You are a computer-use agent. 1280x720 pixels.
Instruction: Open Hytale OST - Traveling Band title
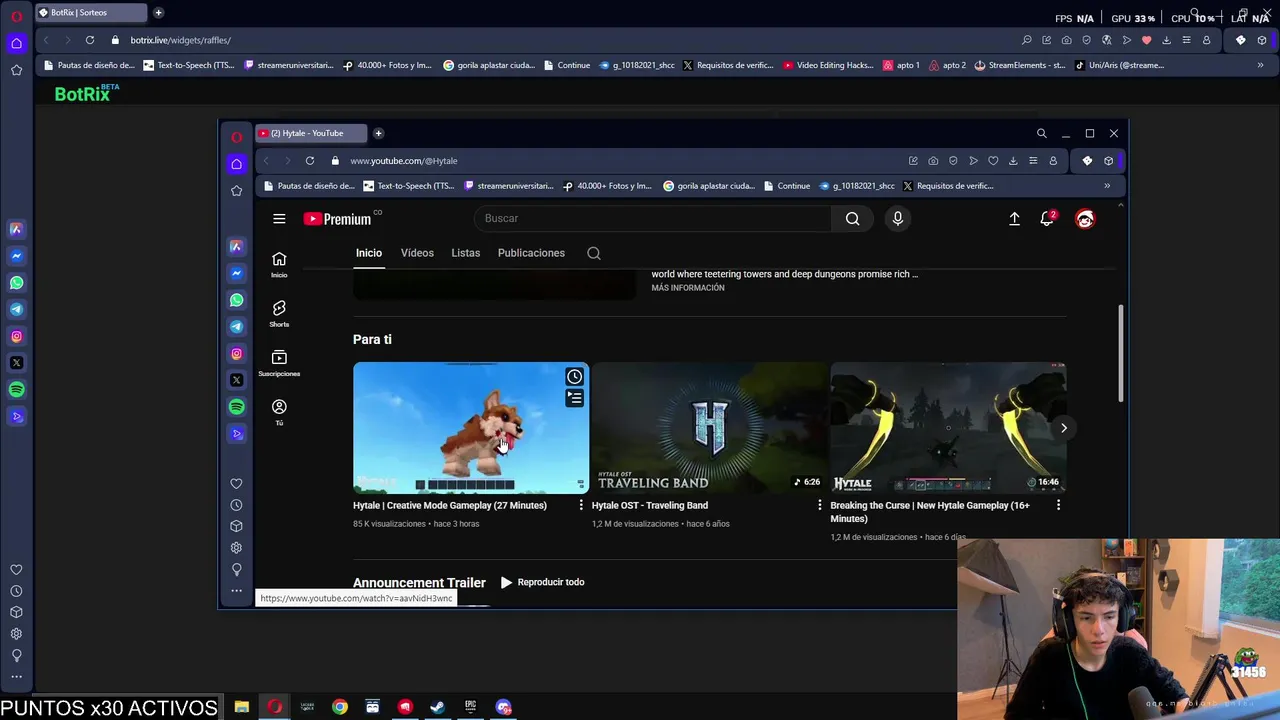click(650, 505)
